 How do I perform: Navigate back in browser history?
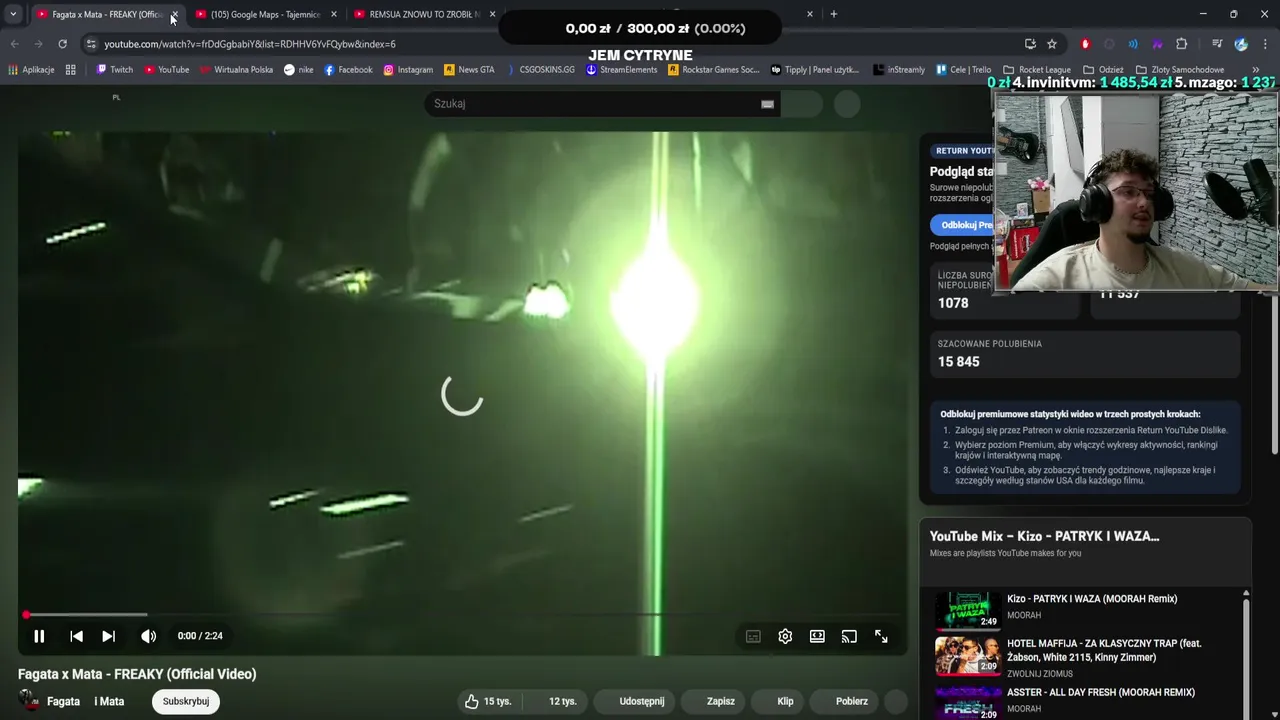[x=14, y=44]
